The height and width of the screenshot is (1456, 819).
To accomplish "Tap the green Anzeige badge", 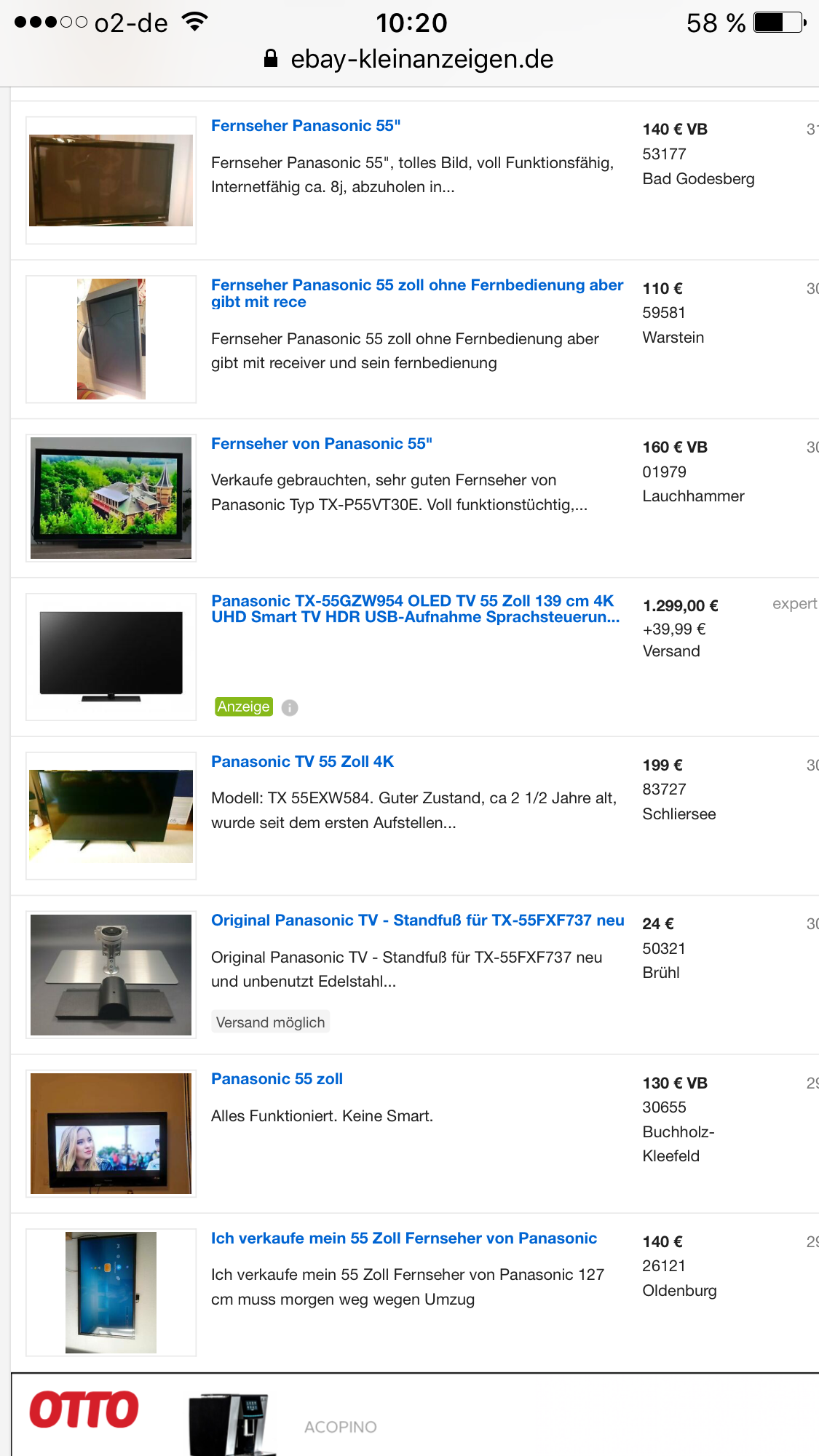I will coord(244,707).
